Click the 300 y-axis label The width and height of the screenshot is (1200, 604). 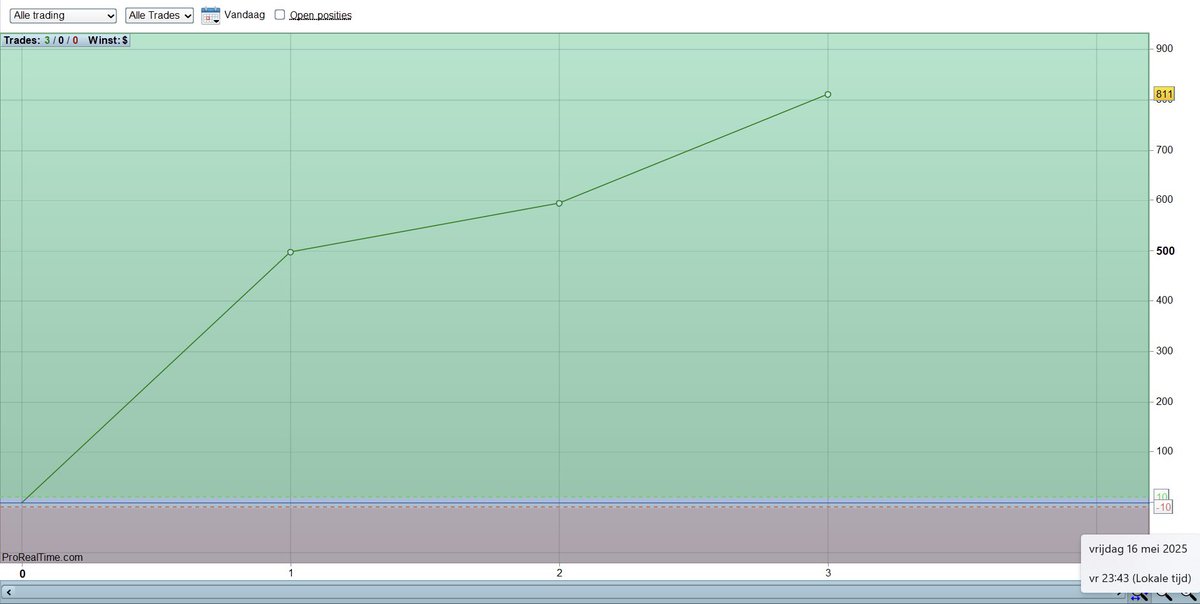(1164, 351)
